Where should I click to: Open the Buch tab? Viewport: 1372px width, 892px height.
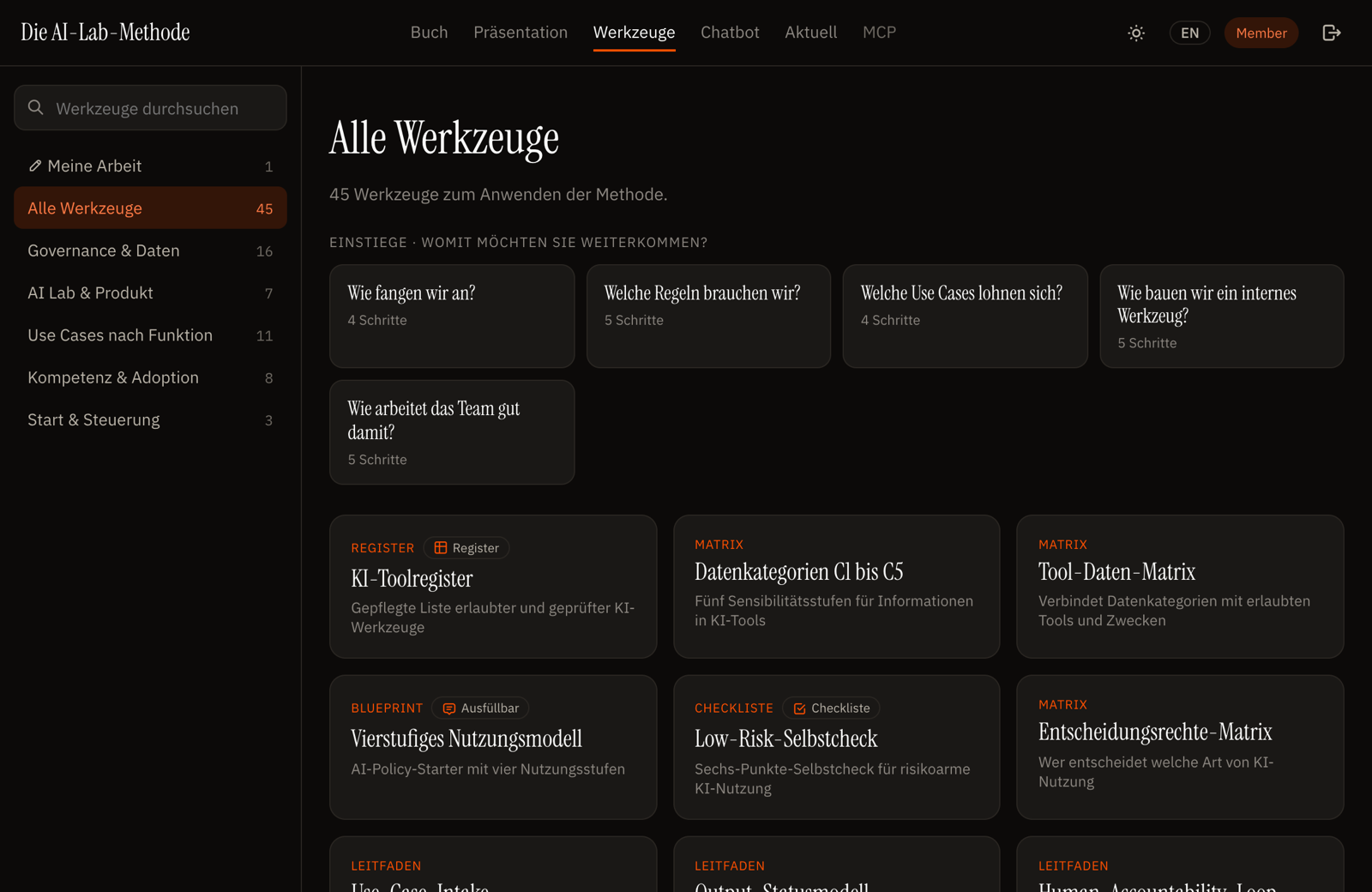click(x=429, y=33)
